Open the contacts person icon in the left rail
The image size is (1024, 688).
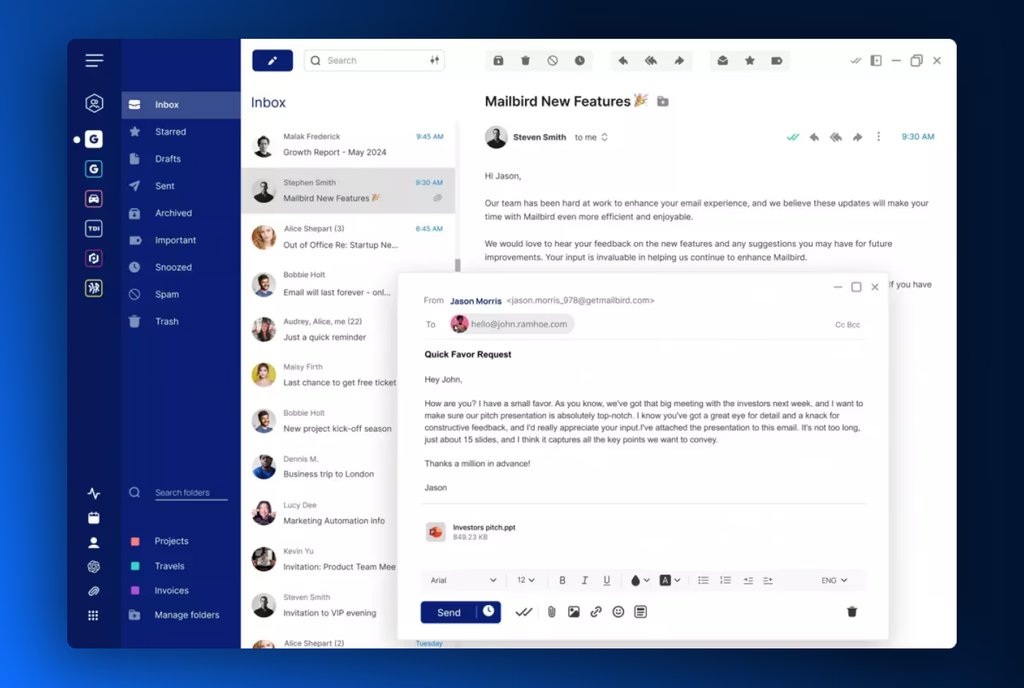[94, 542]
